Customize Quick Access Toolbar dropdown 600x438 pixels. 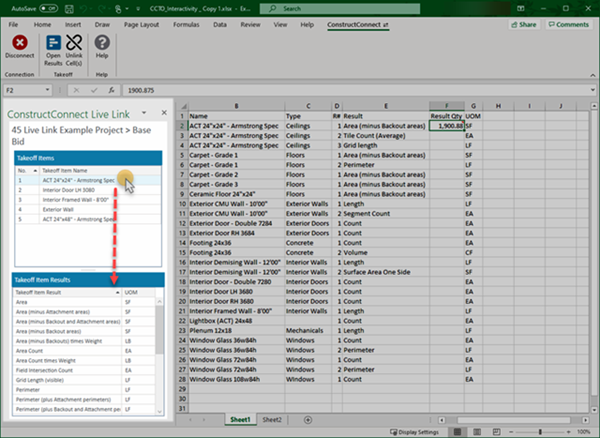tap(138, 8)
